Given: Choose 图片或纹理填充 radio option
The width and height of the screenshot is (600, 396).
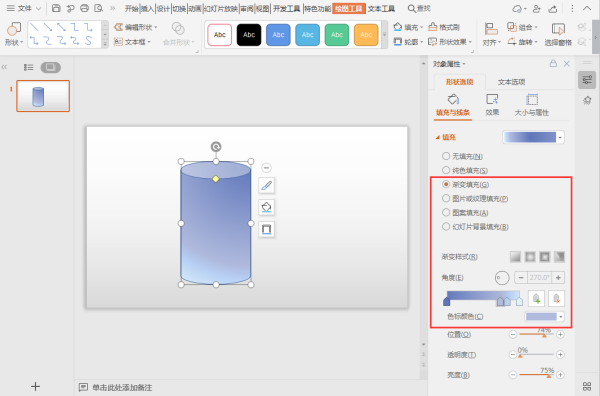Looking at the screenshot, I should click(x=446, y=198).
